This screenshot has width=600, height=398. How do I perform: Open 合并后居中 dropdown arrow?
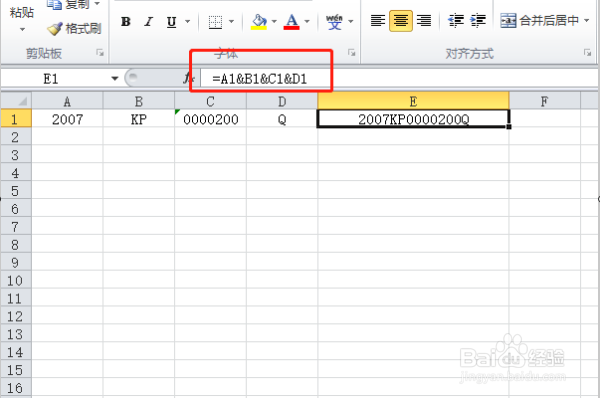pyautogui.click(x=587, y=21)
